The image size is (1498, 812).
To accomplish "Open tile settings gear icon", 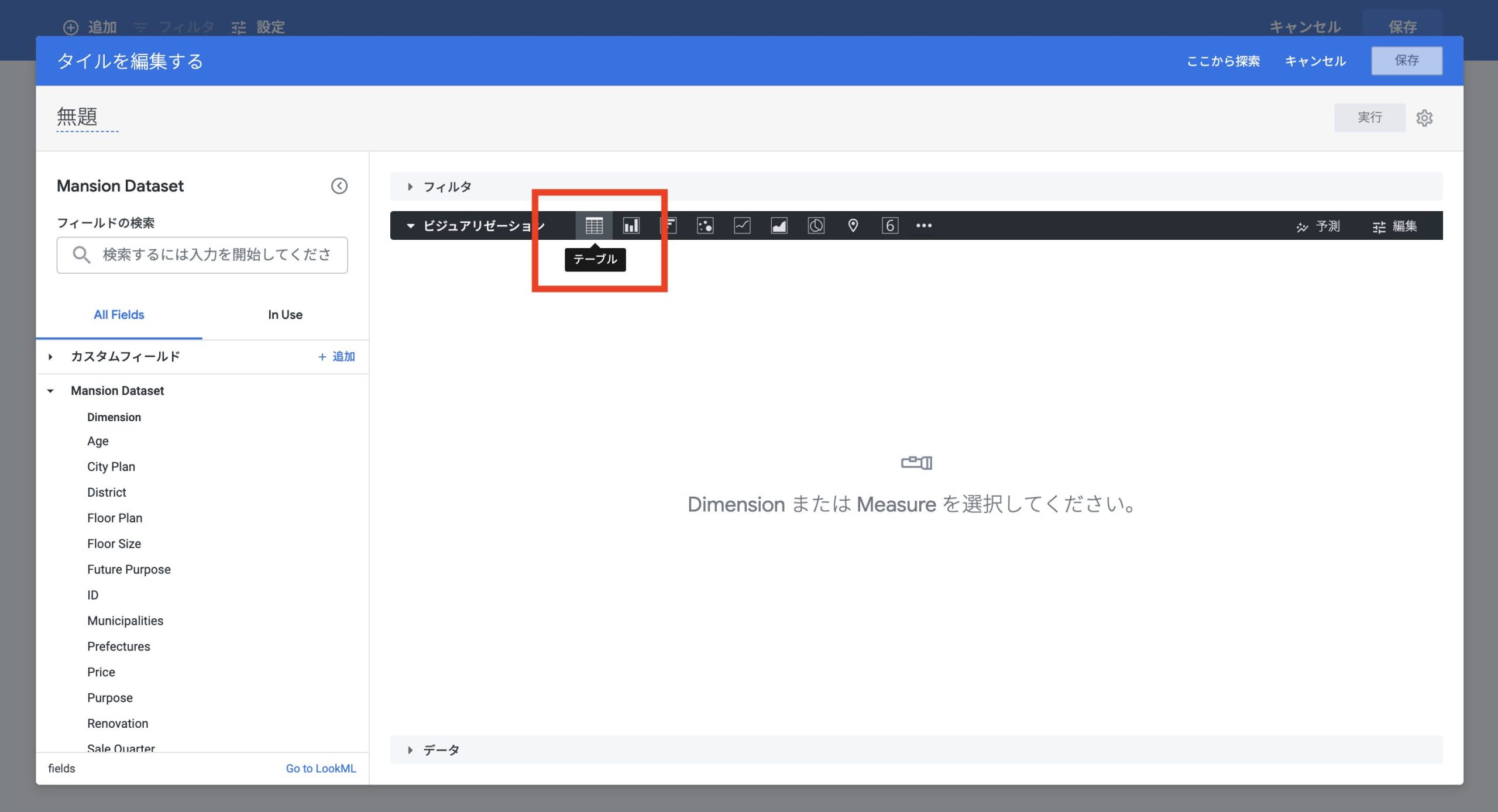I will click(x=1424, y=118).
